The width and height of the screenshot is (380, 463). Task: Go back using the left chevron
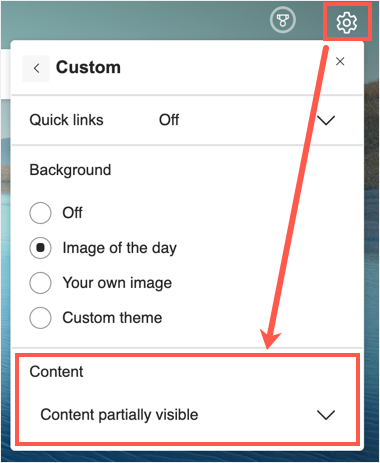point(36,68)
